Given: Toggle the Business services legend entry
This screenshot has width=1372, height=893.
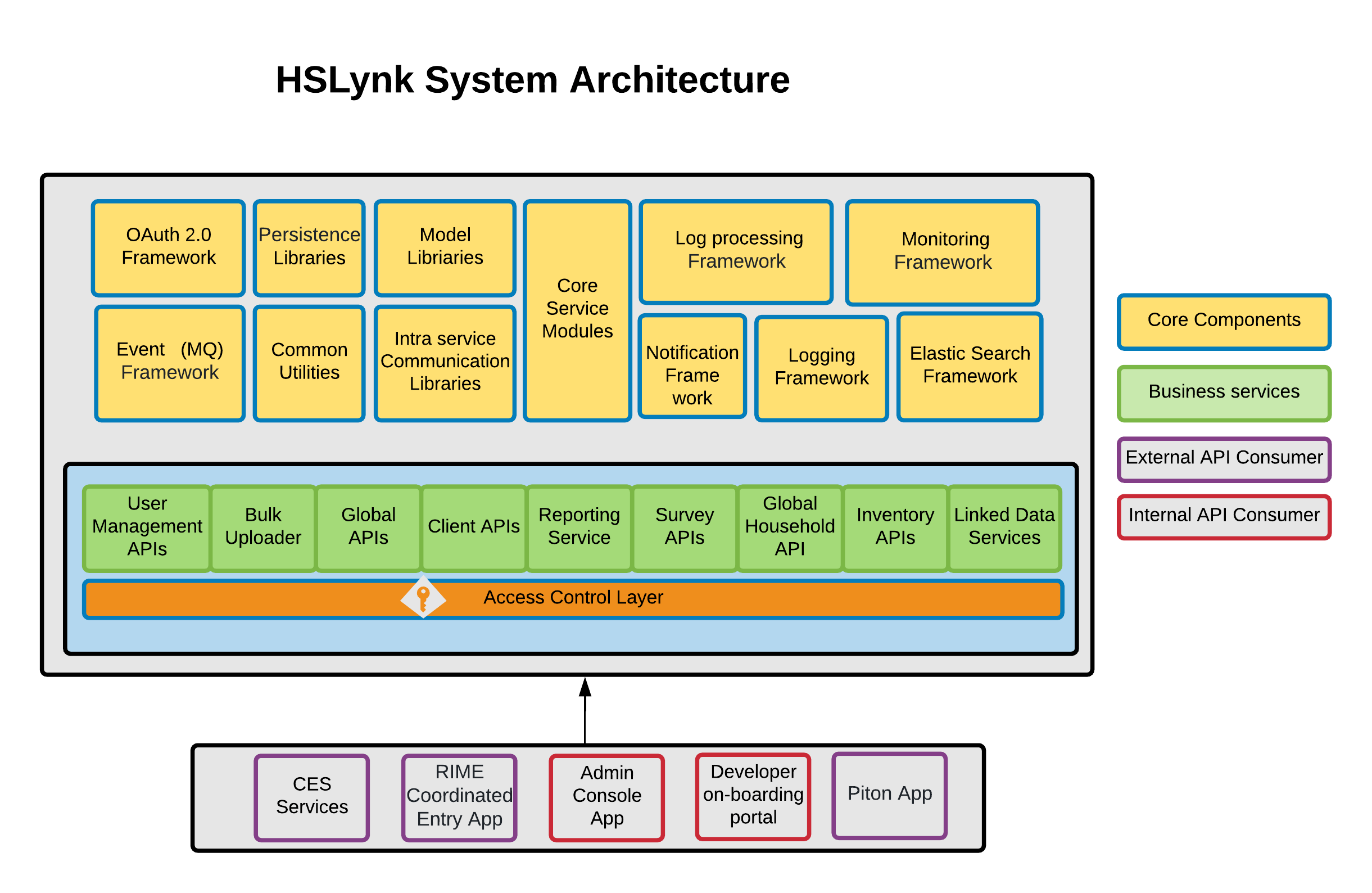Looking at the screenshot, I should pyautogui.click(x=1223, y=392).
